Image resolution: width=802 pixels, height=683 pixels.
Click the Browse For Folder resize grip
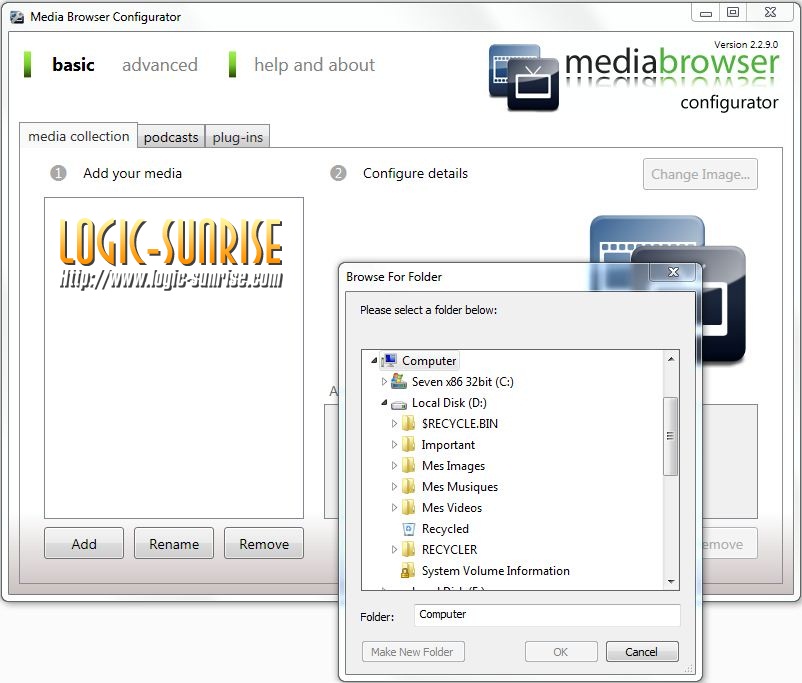[689, 669]
